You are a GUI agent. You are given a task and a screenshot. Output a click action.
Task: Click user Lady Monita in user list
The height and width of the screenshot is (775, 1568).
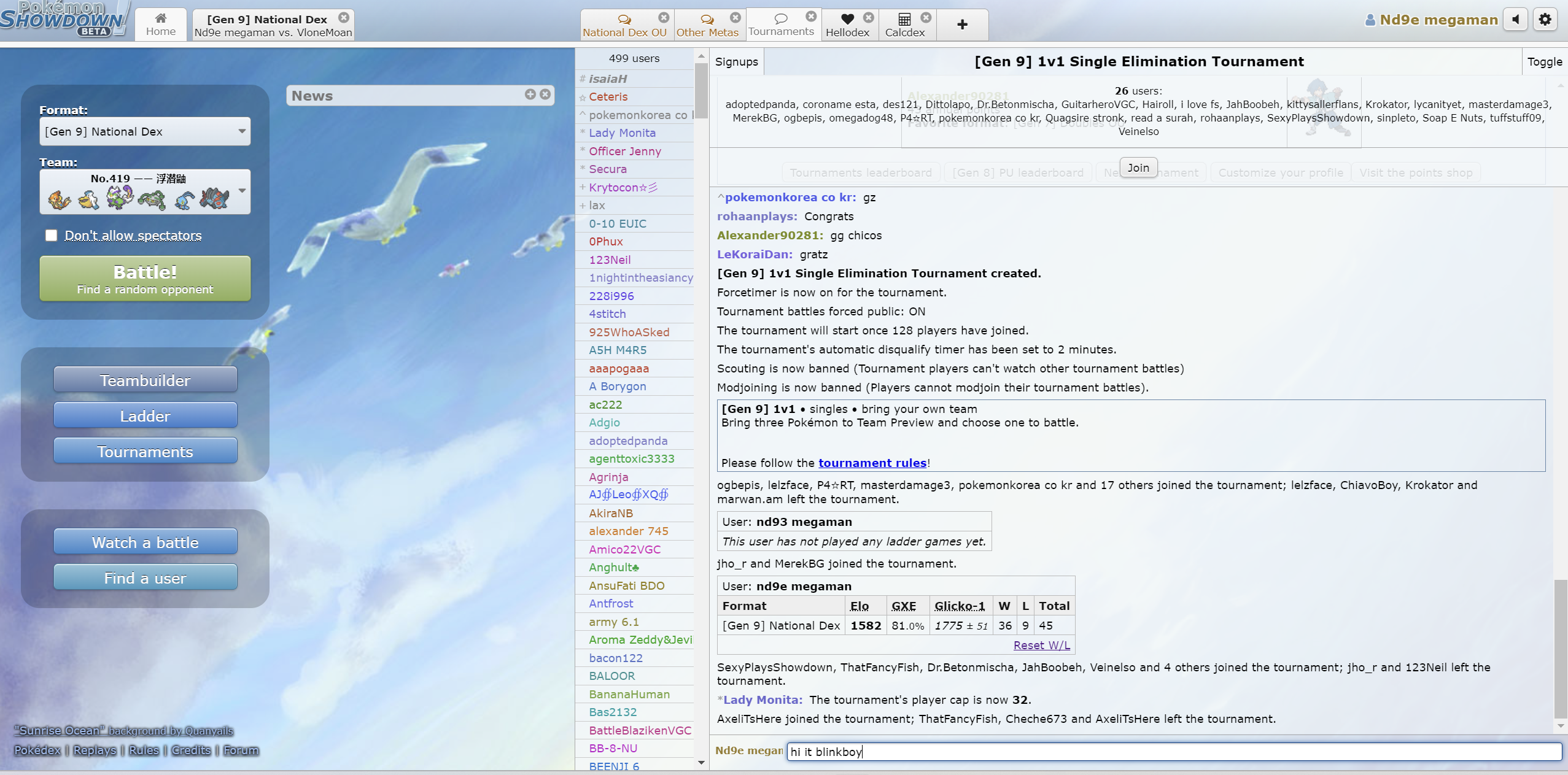[x=635, y=133]
